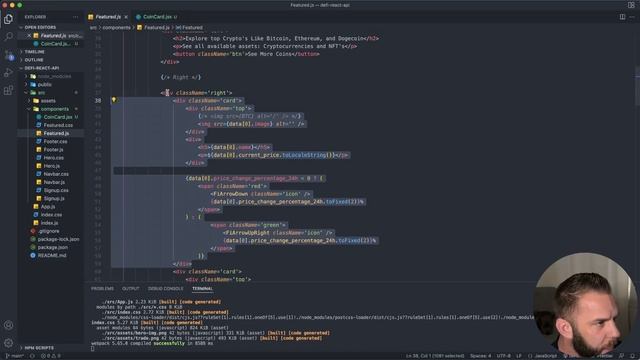Open the Output panel tab

[x=131, y=289]
